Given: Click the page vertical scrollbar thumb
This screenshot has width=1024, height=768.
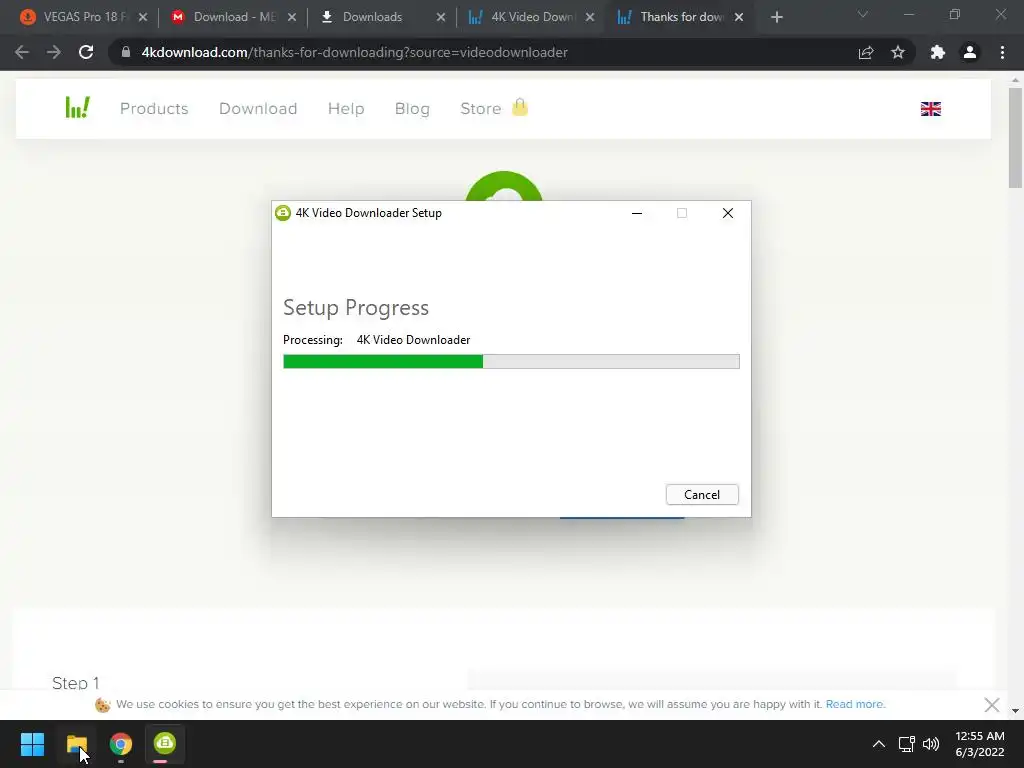Looking at the screenshot, I should click(x=1015, y=137).
